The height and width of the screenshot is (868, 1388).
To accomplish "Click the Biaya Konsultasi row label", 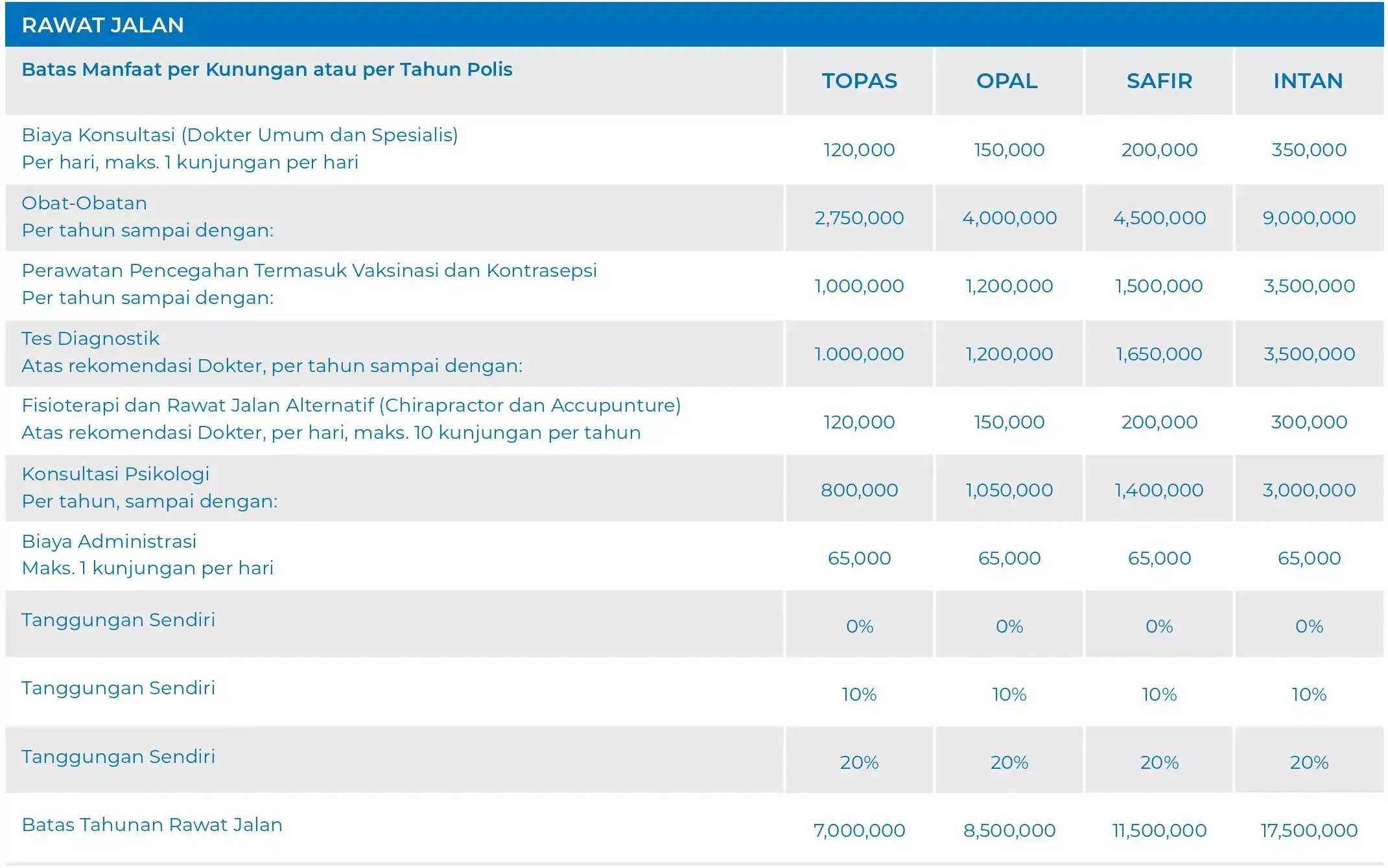I will click(239, 135).
